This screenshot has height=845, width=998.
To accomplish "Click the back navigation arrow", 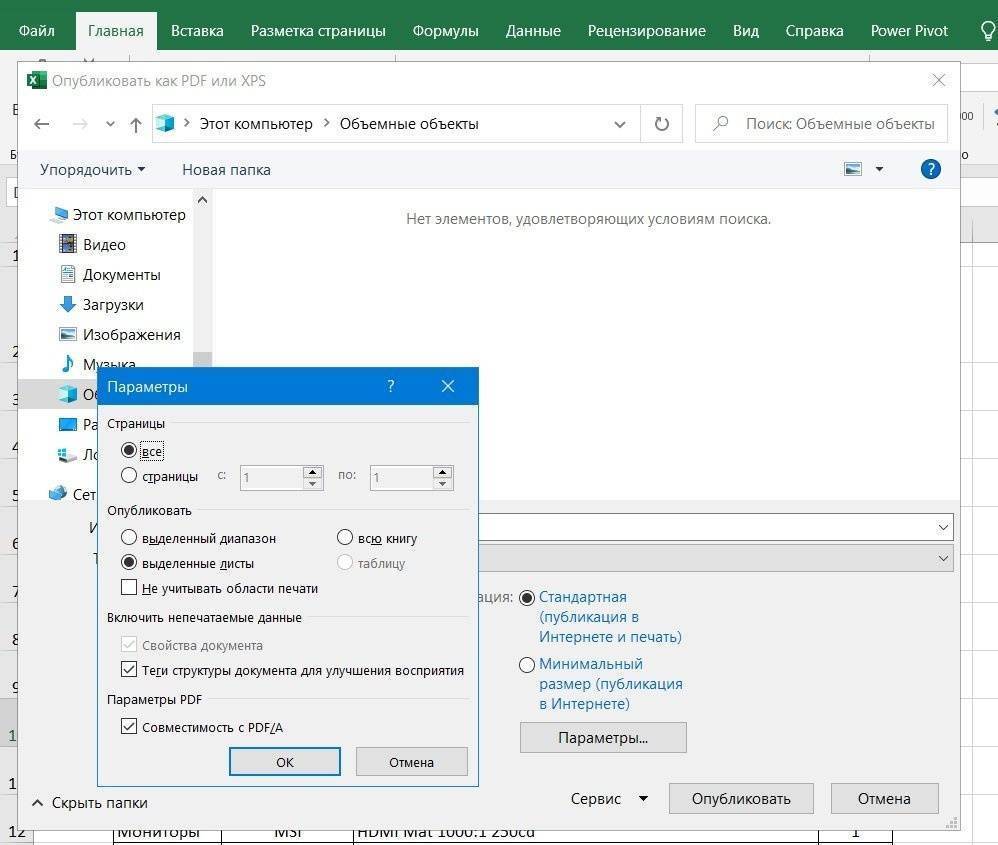I will (41, 123).
